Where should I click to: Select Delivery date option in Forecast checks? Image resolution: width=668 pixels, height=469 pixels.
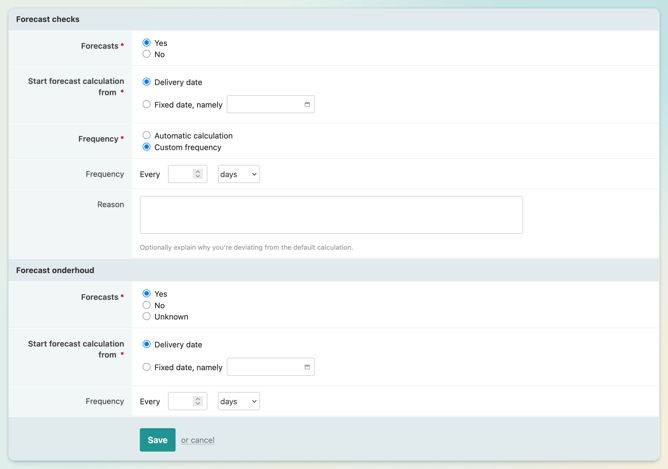(147, 82)
